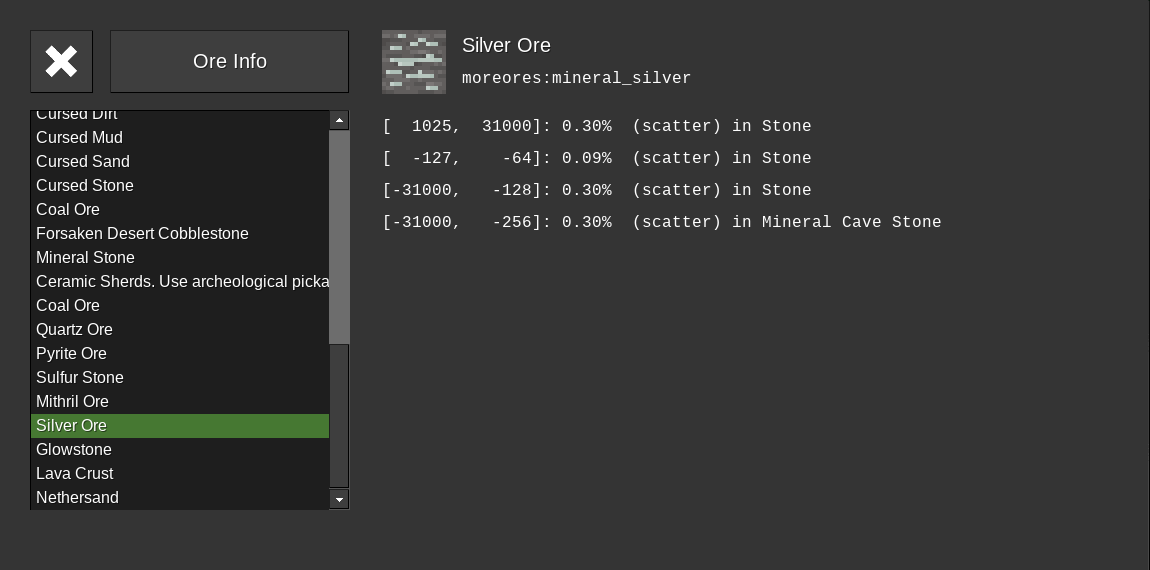Viewport: 1150px width, 570px height.
Task: Select Glowstone from the list
Action: point(74,449)
